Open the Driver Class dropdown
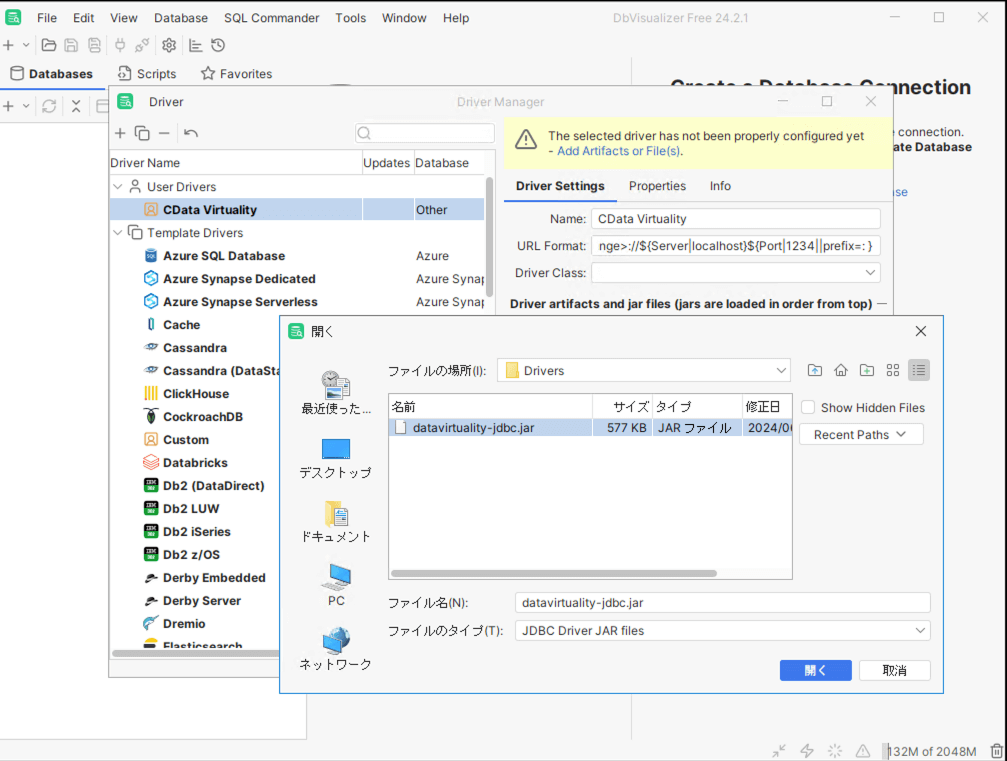1007x761 pixels. coord(870,273)
